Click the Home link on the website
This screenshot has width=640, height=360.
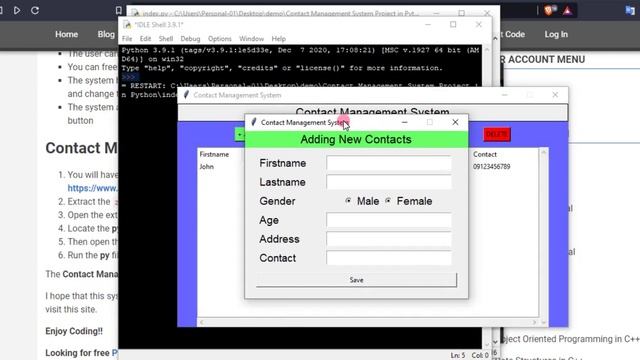[67, 35]
